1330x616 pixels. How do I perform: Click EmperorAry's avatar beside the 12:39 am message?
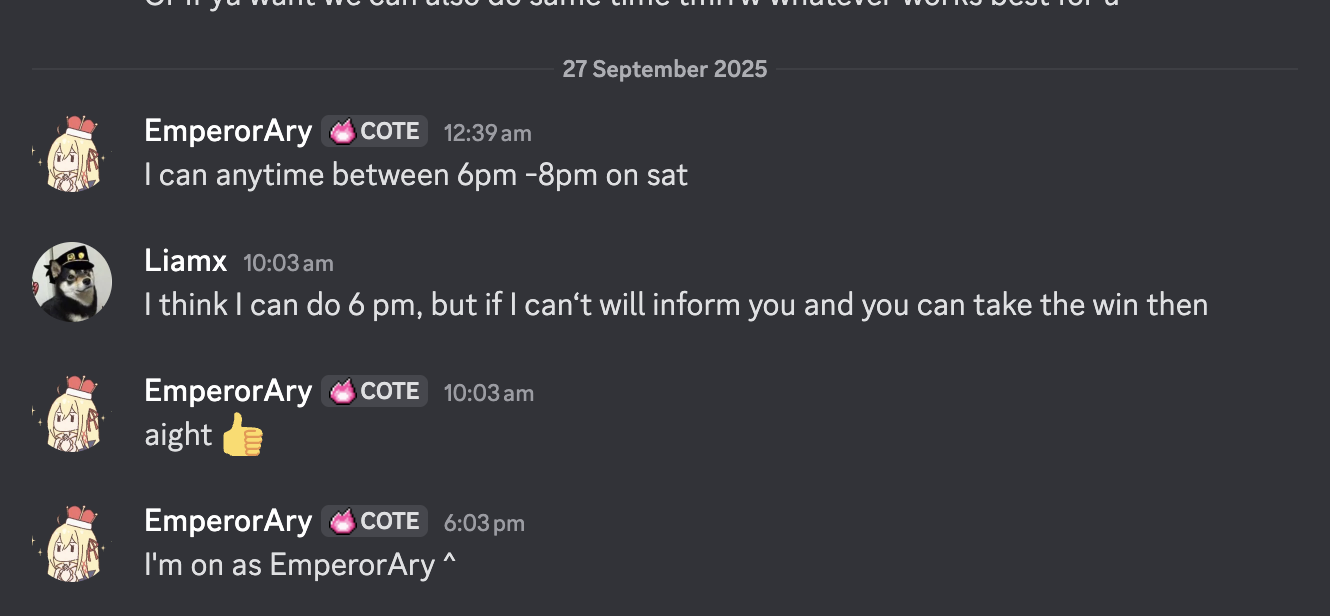pyautogui.click(x=72, y=153)
